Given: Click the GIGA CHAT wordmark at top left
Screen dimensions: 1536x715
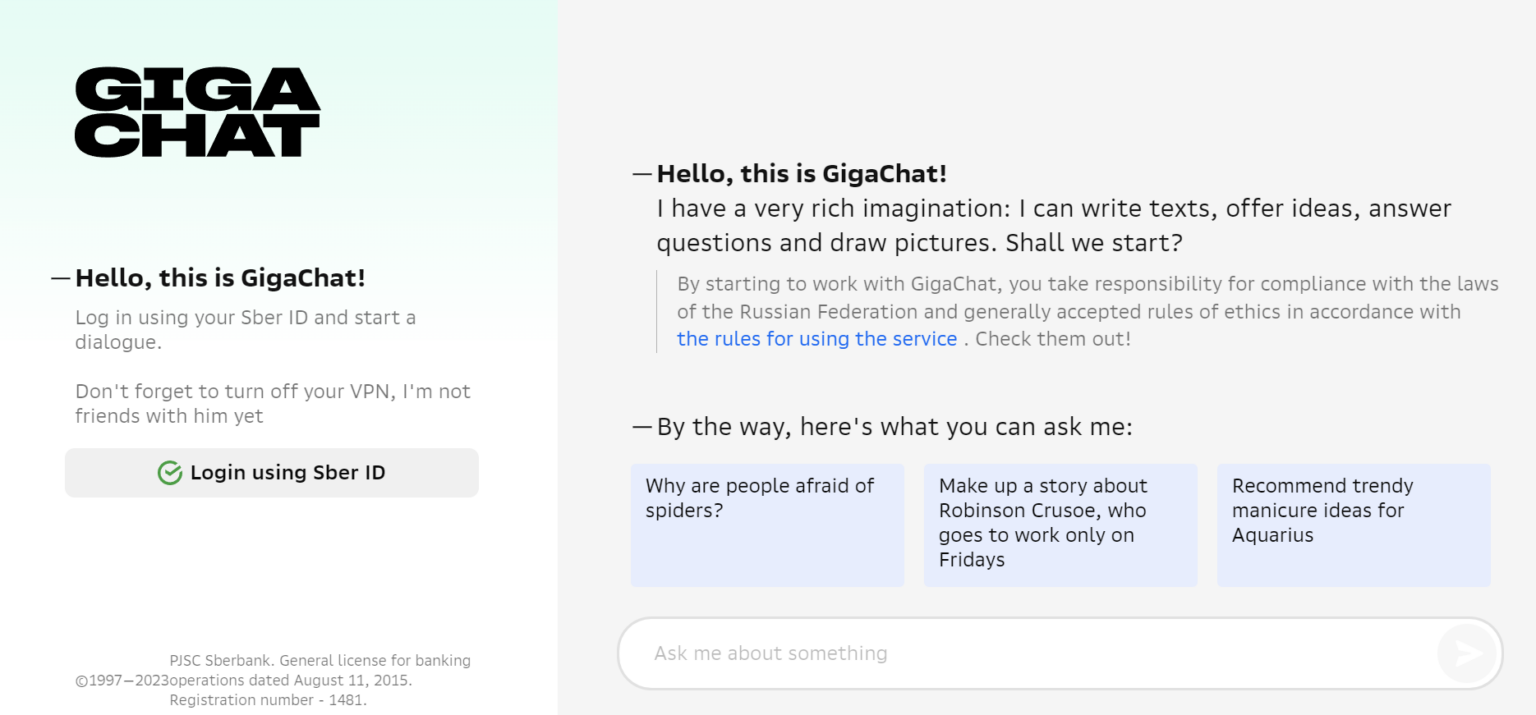Looking at the screenshot, I should (x=197, y=112).
